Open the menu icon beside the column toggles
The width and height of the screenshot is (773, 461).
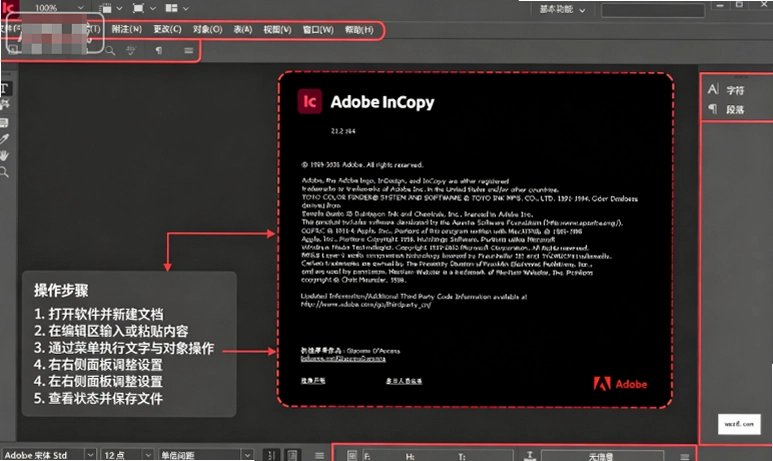point(319,456)
